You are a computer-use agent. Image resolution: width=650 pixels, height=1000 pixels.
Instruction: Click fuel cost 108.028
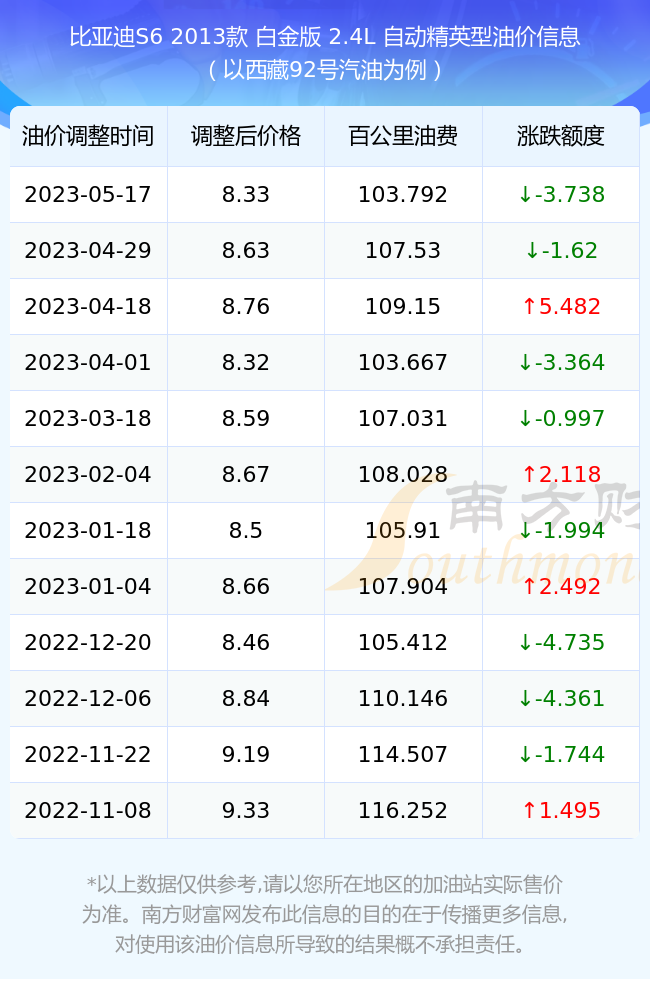[403, 475]
